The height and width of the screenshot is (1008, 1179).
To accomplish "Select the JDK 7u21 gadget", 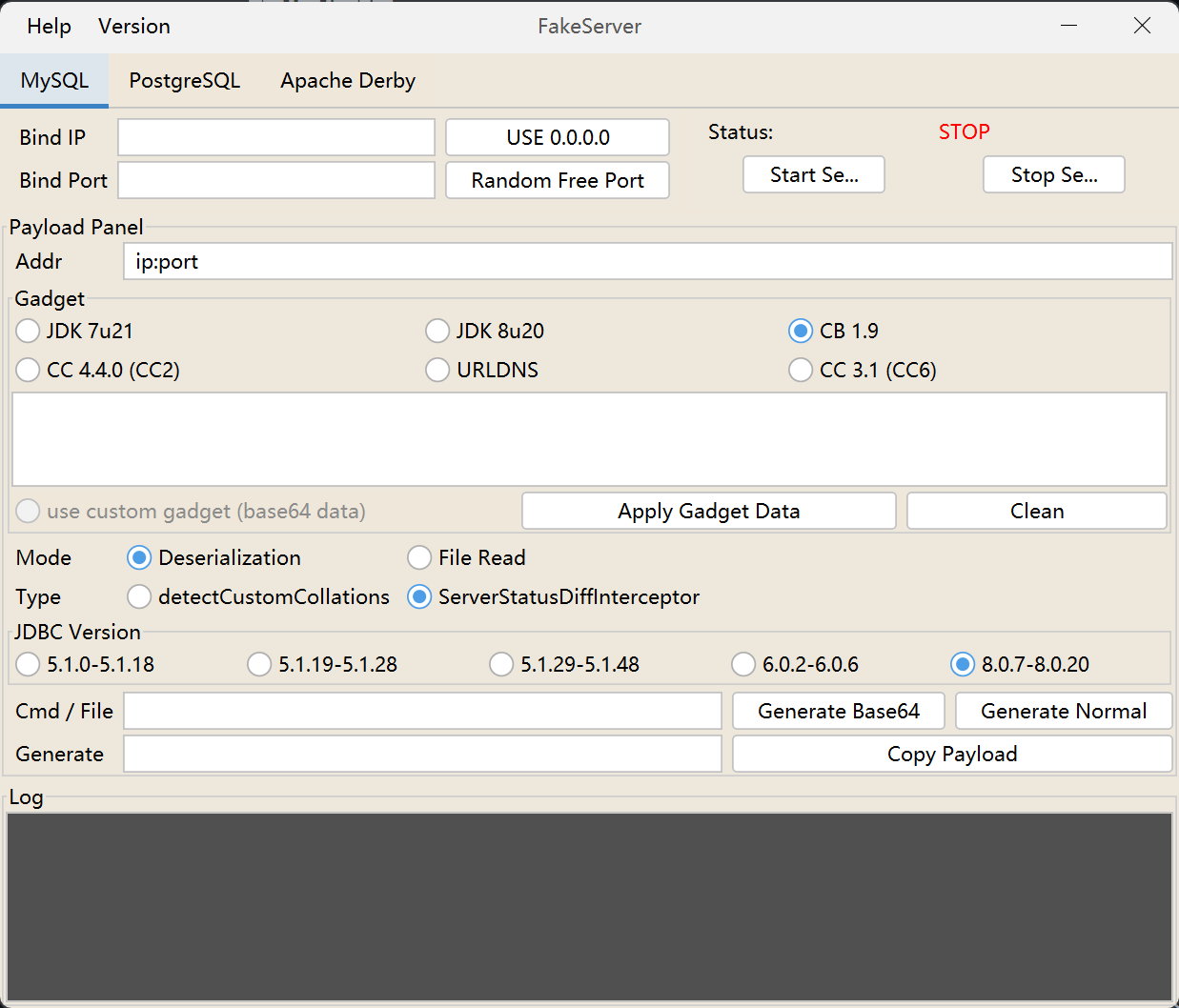I will [75, 331].
